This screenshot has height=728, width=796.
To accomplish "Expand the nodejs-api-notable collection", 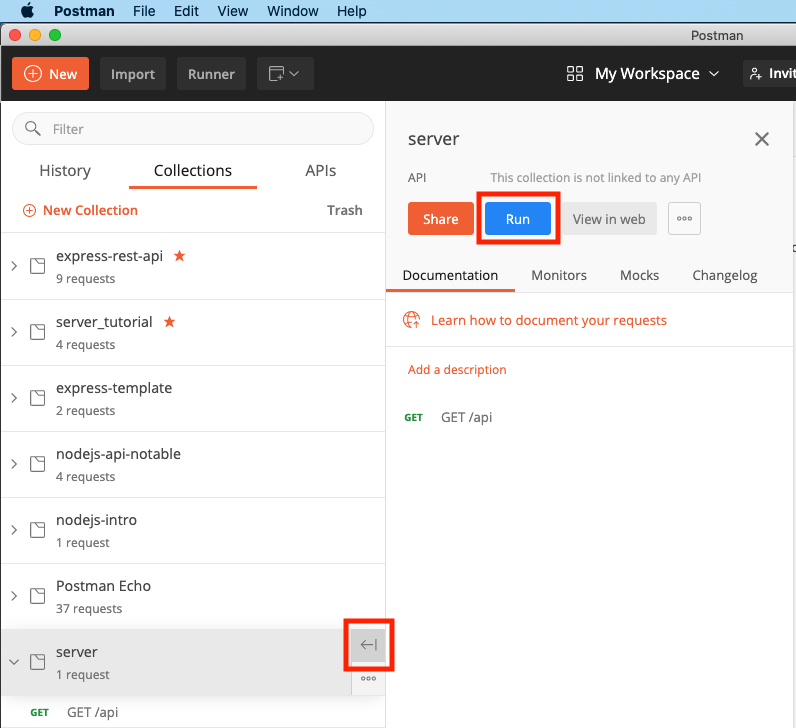I will (x=14, y=464).
